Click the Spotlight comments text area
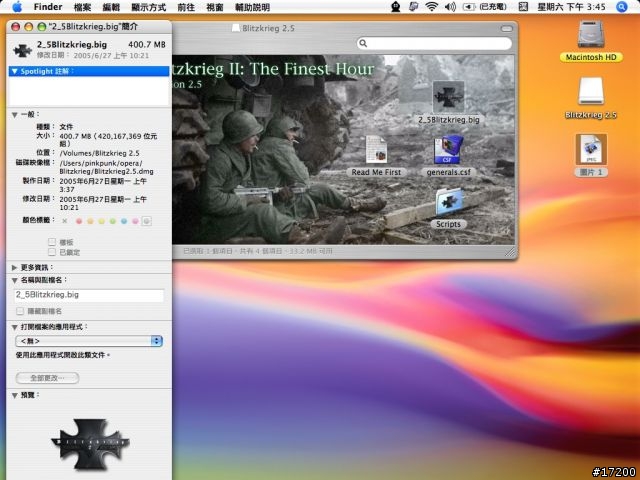 coord(89,91)
